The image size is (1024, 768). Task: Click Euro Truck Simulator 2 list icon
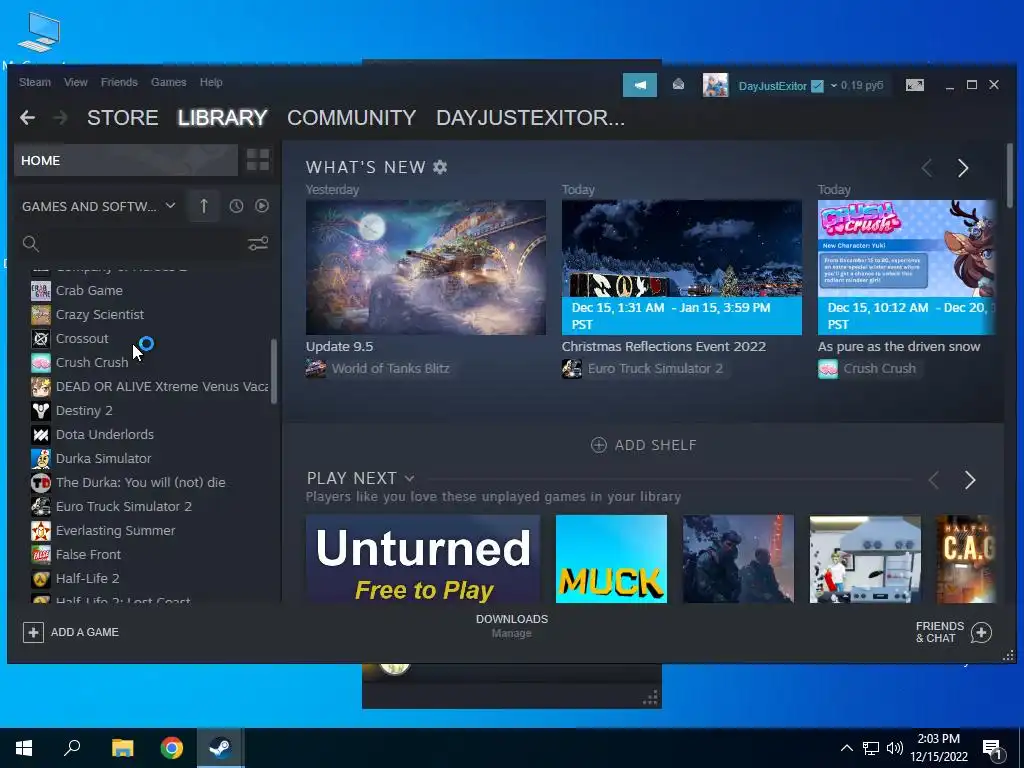[x=40, y=507]
